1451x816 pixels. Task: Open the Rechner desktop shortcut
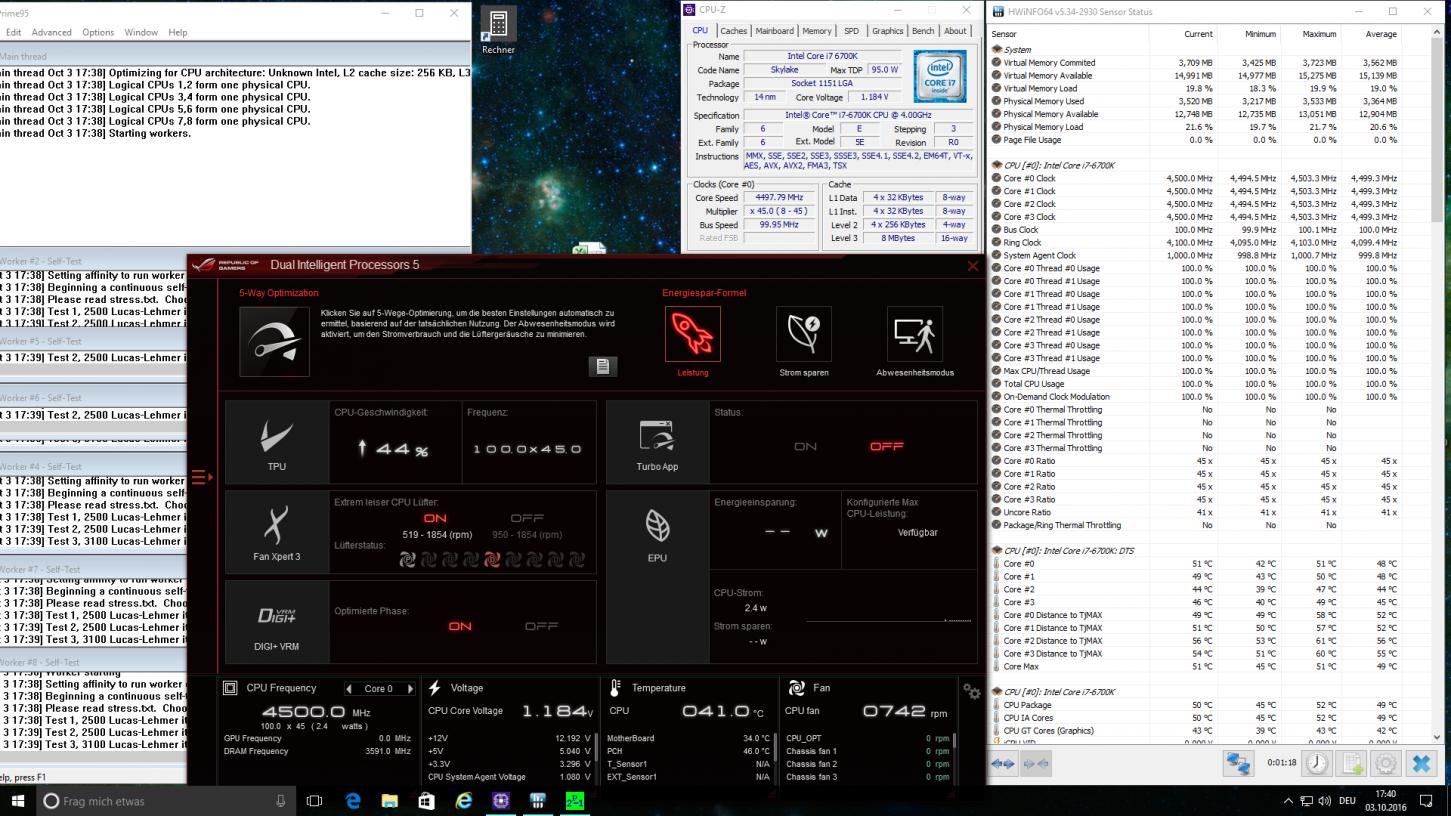[x=498, y=31]
